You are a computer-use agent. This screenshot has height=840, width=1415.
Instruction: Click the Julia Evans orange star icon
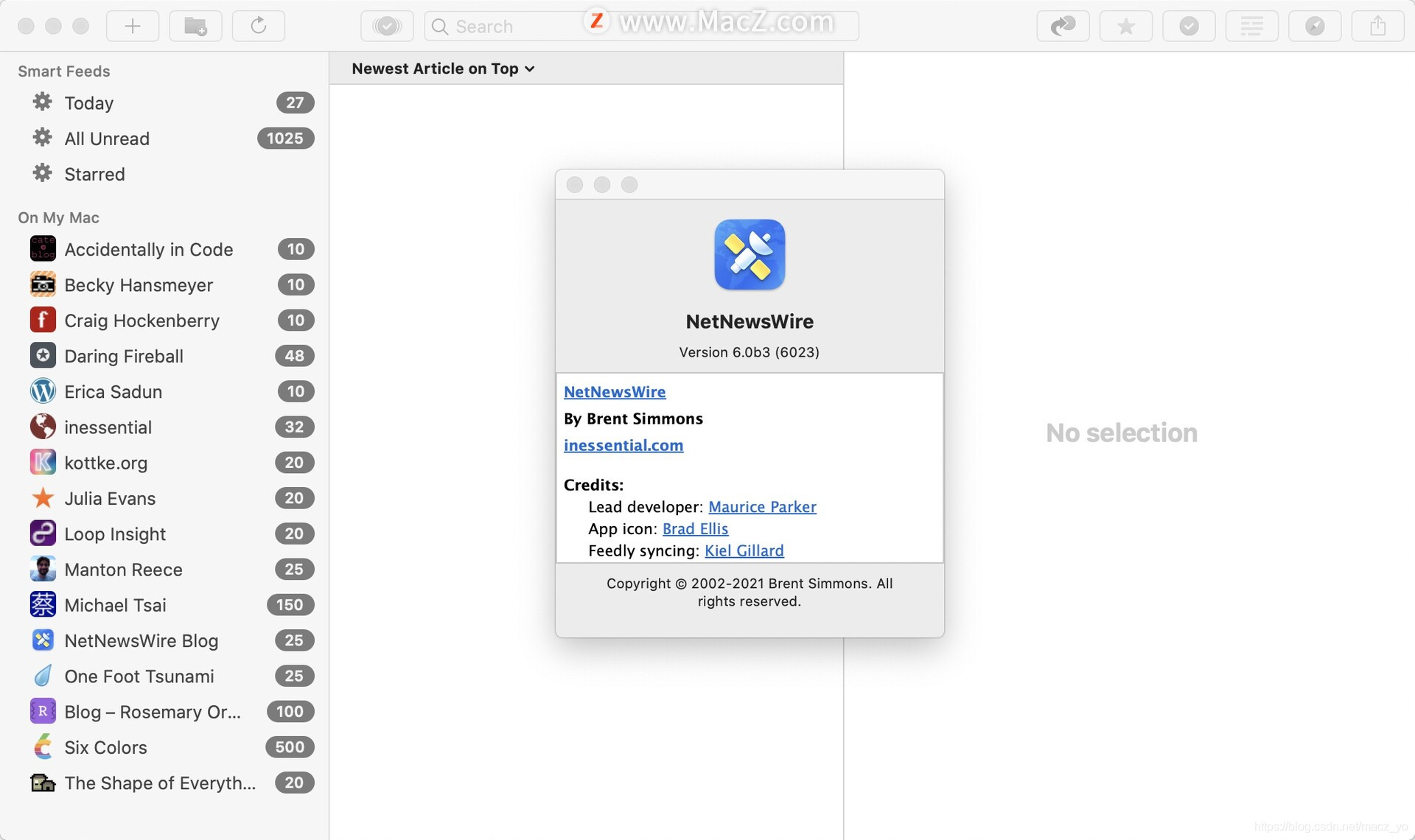tap(43, 498)
